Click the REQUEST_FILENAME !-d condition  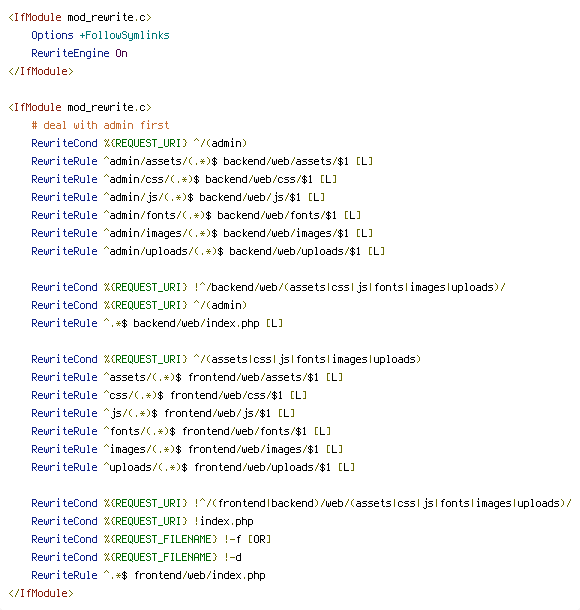pos(137,557)
